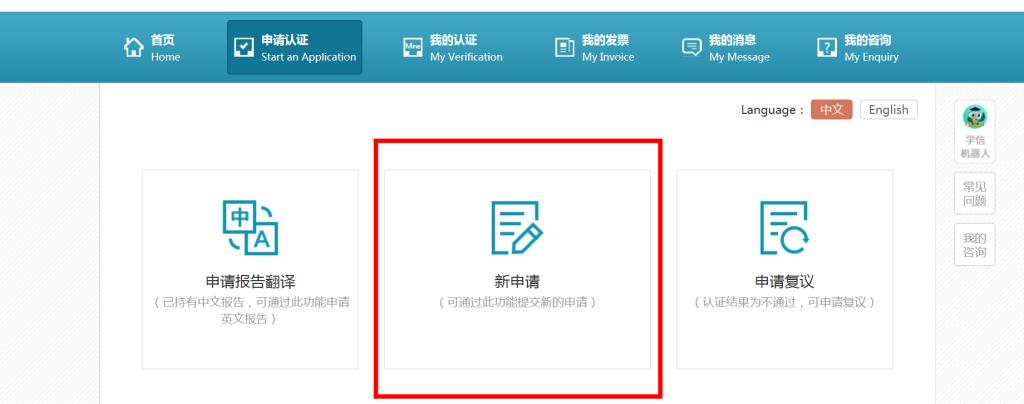Open 常见问题 in the right sidebar
Viewport: 1024px width, 404px height.
974,193
